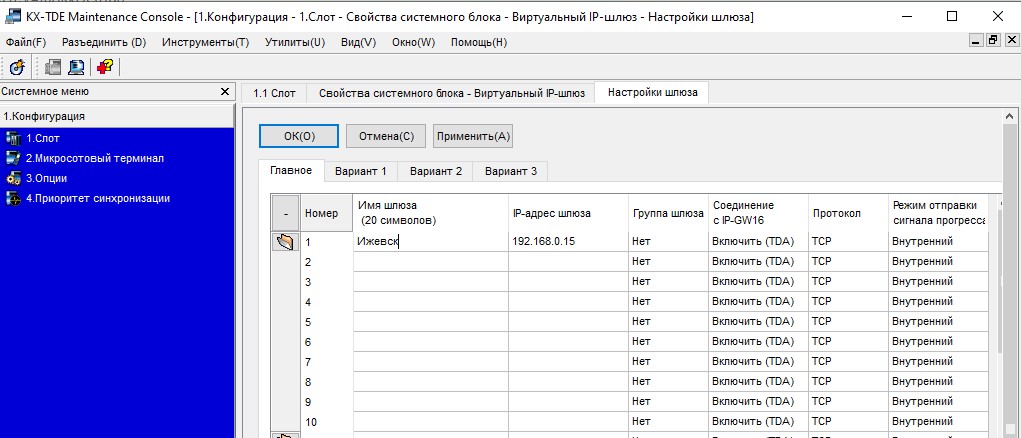Click the minus corner header cell
The width and height of the screenshot is (1021, 438).
(x=285, y=213)
